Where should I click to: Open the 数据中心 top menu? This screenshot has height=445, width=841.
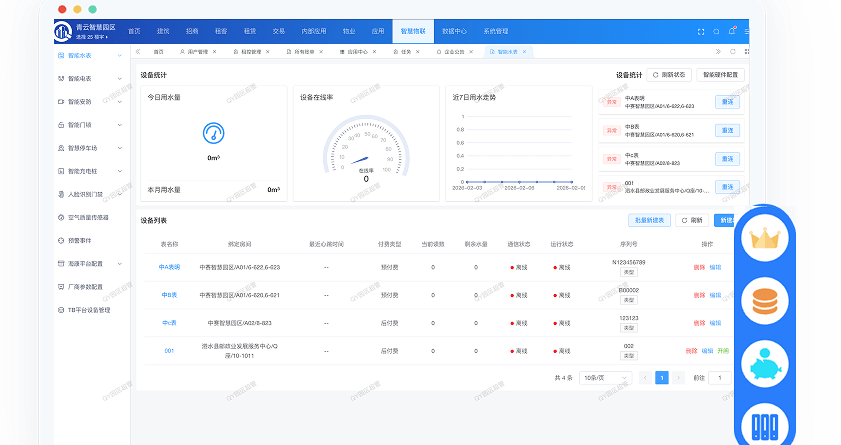[x=454, y=31]
